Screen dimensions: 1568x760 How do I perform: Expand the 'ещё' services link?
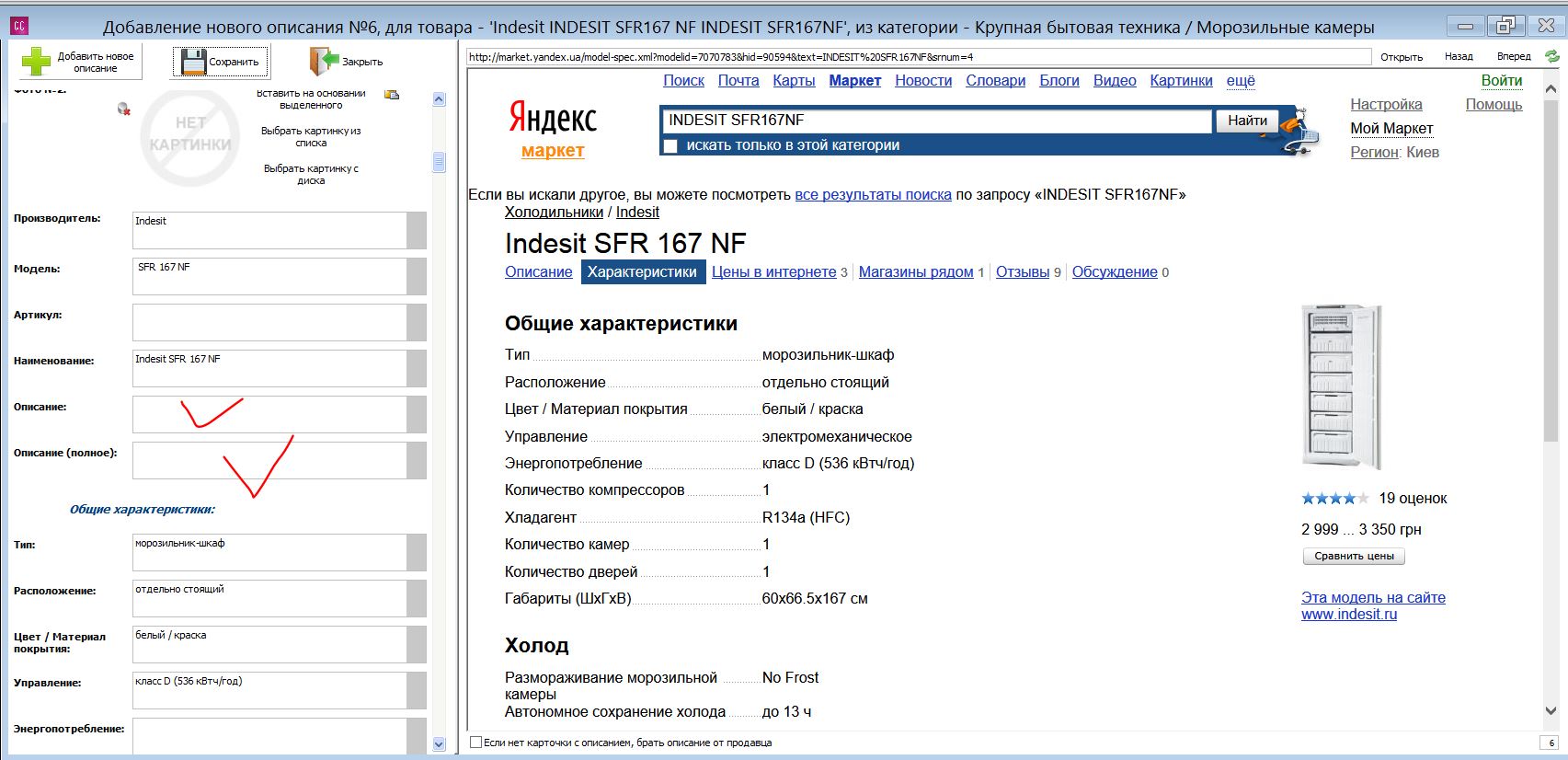(x=1241, y=81)
